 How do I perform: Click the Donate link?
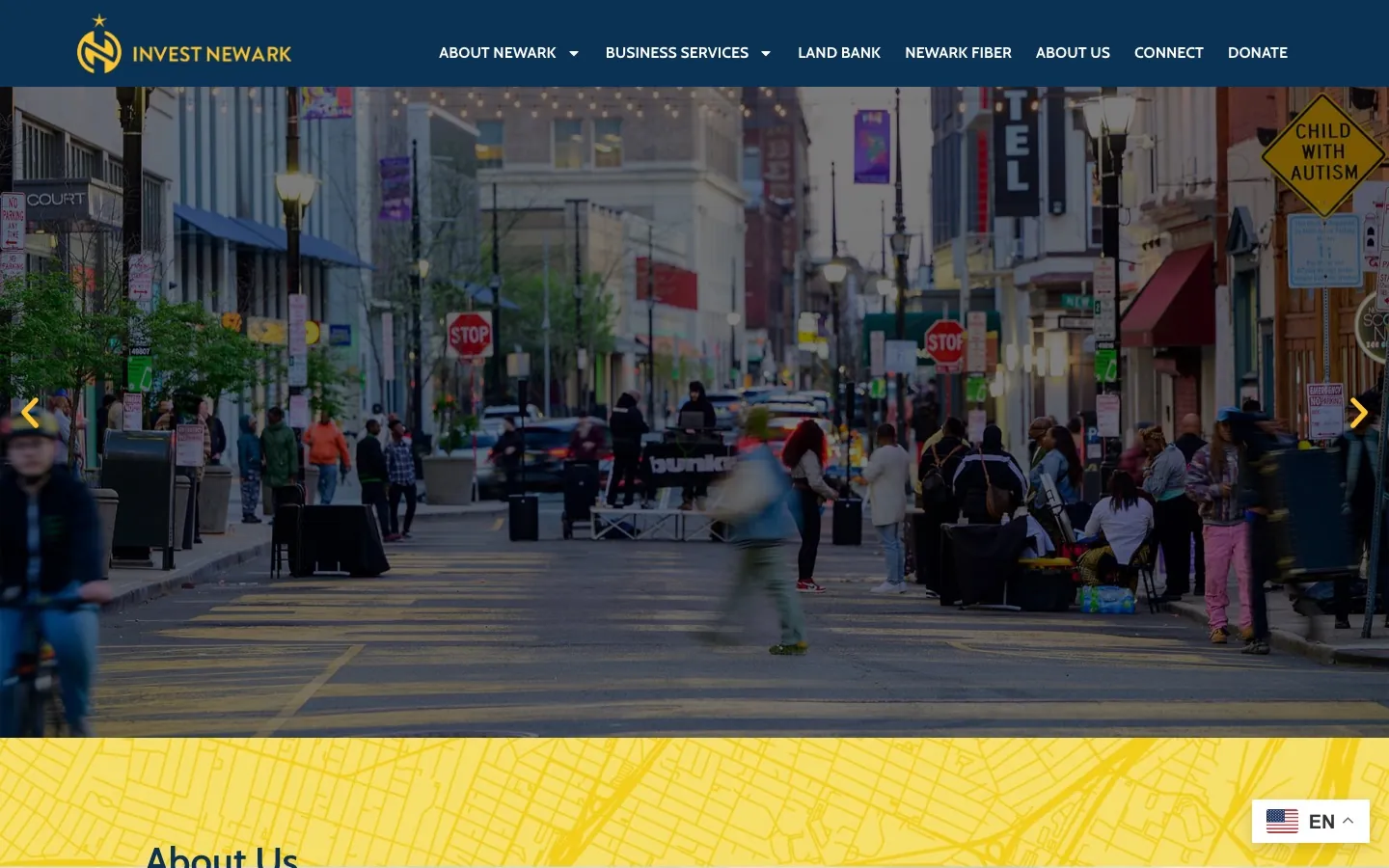(x=1258, y=53)
